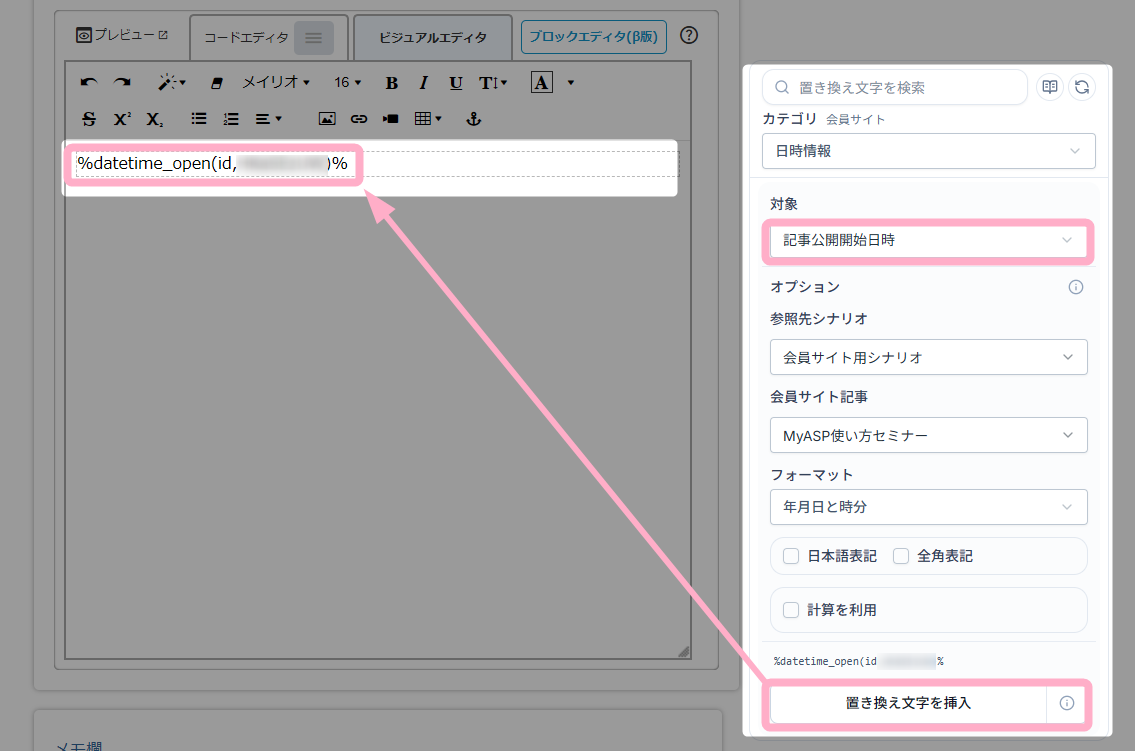Open the editor help question mark
The image size is (1135, 751).
click(x=689, y=35)
